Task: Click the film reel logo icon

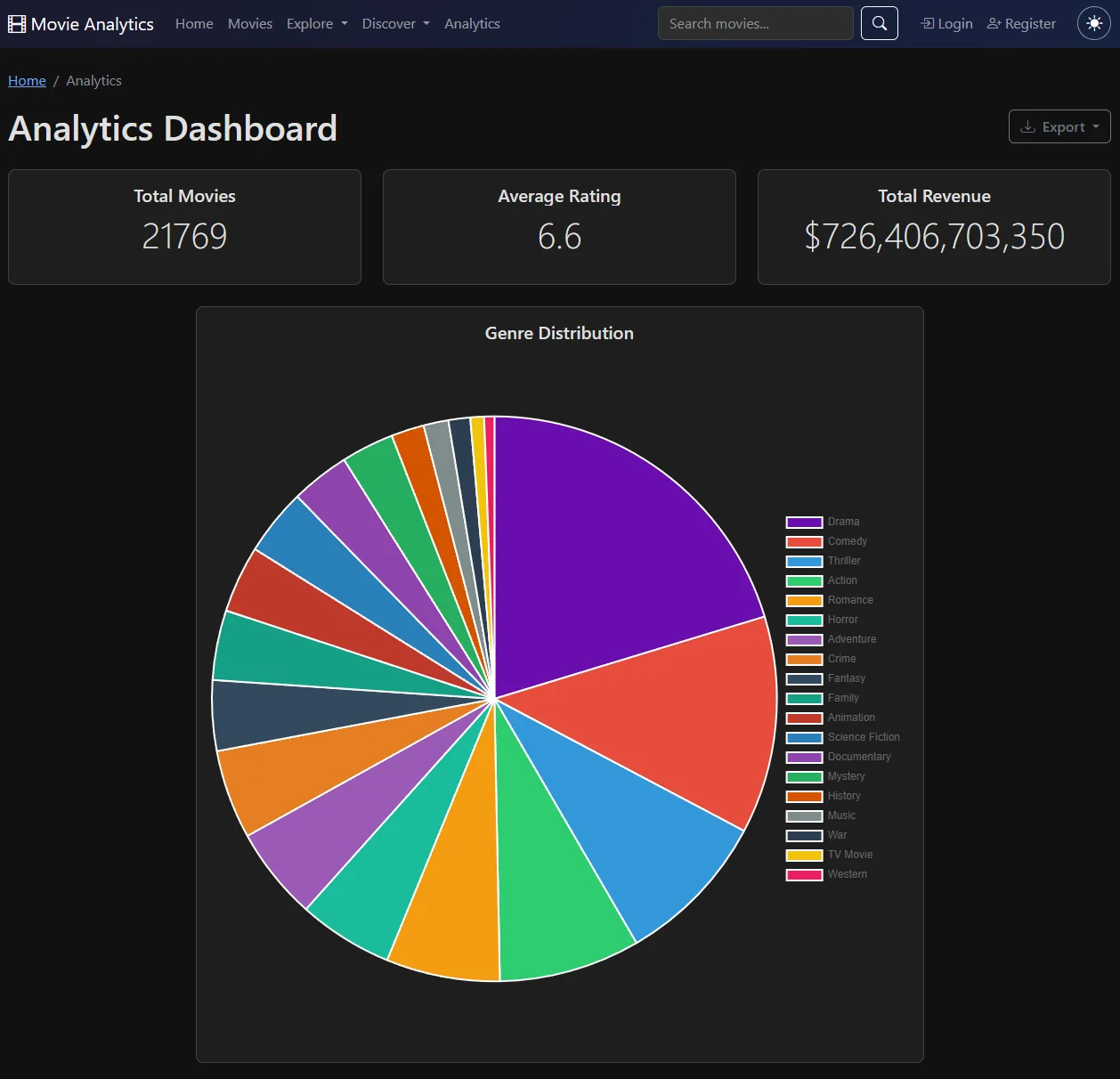Action: point(17,24)
